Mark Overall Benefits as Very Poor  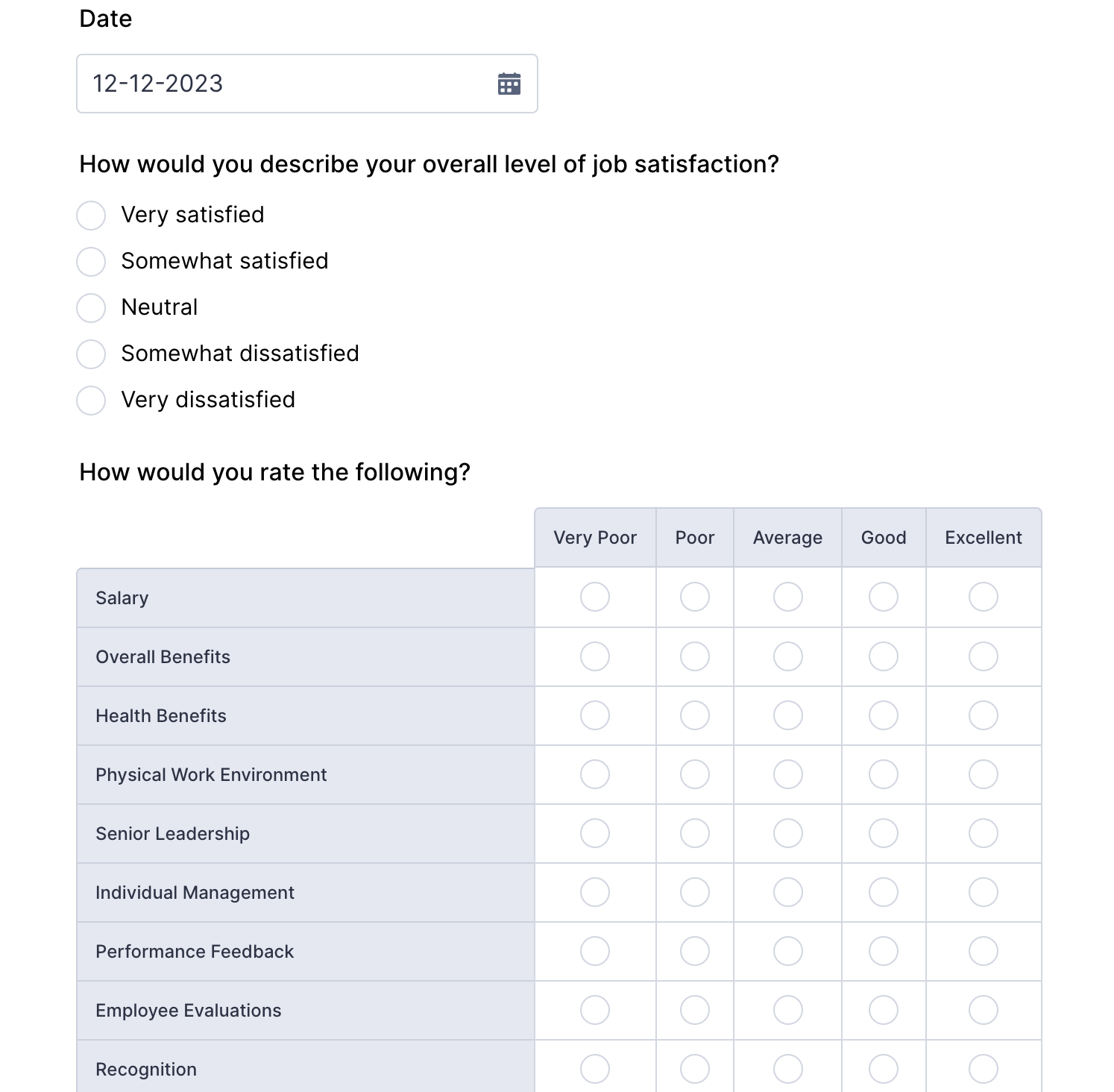[x=595, y=656]
